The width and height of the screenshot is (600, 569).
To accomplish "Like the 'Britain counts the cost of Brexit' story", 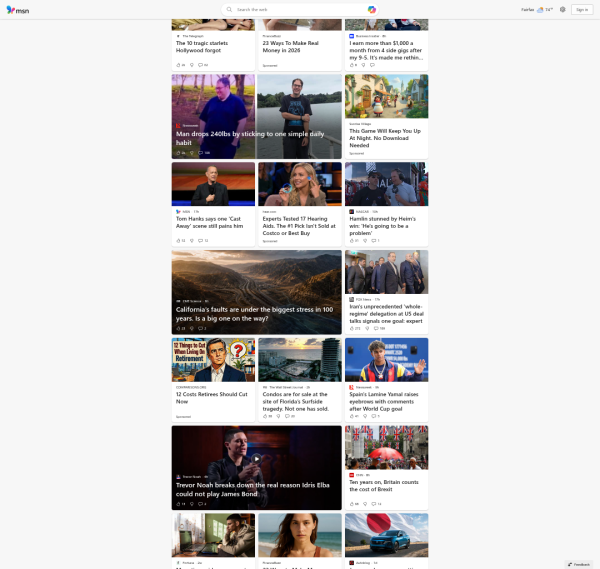I will [354, 504].
